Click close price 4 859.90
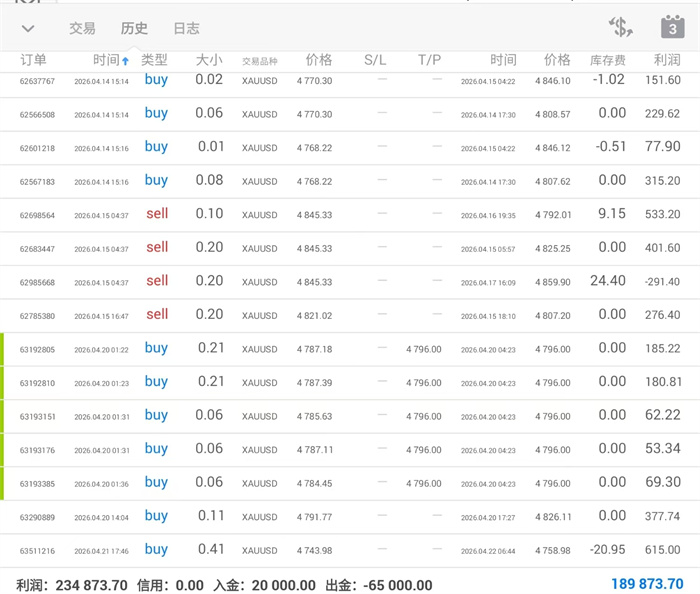 (553, 282)
